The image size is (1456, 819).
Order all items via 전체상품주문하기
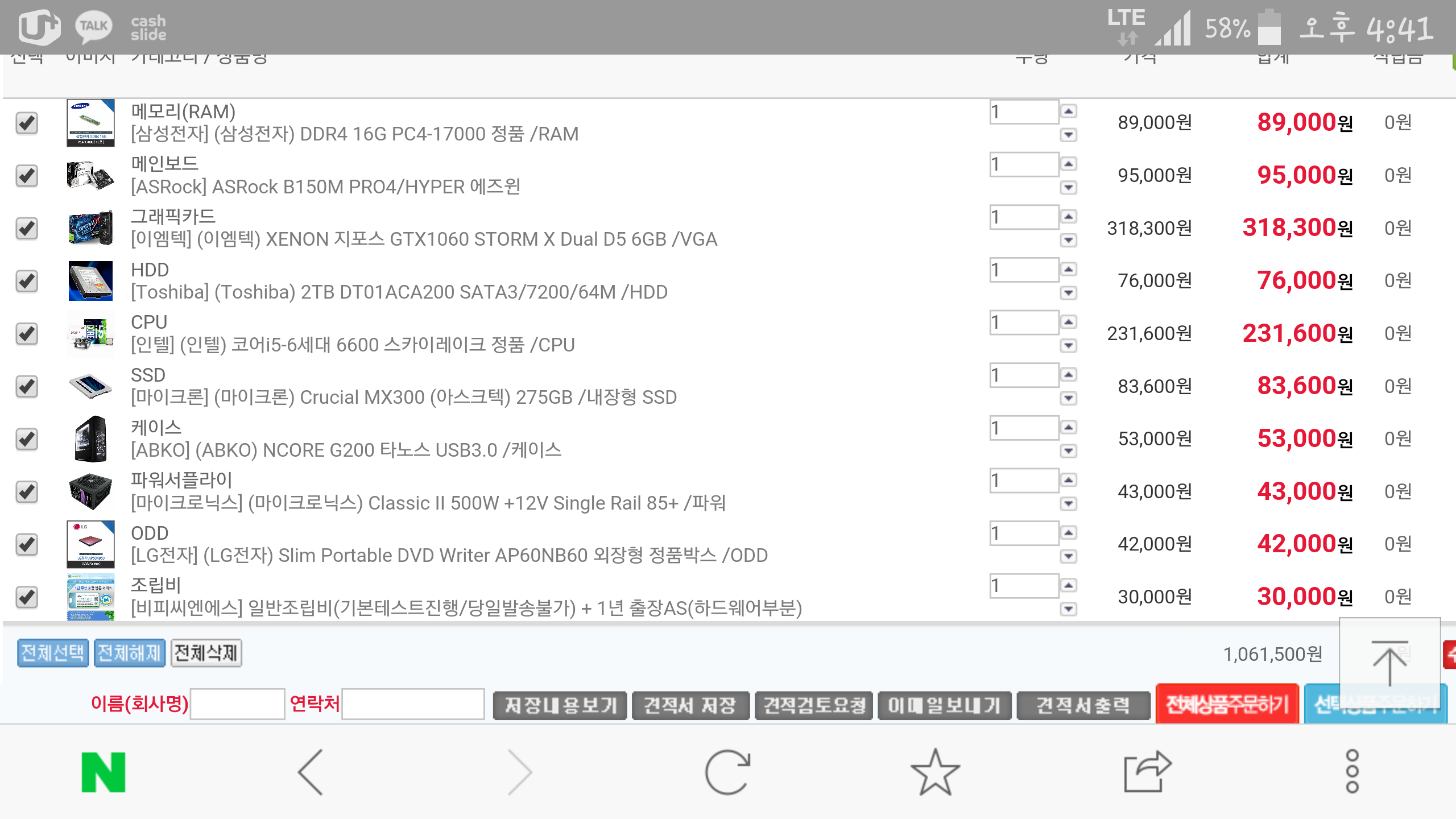[1227, 705]
